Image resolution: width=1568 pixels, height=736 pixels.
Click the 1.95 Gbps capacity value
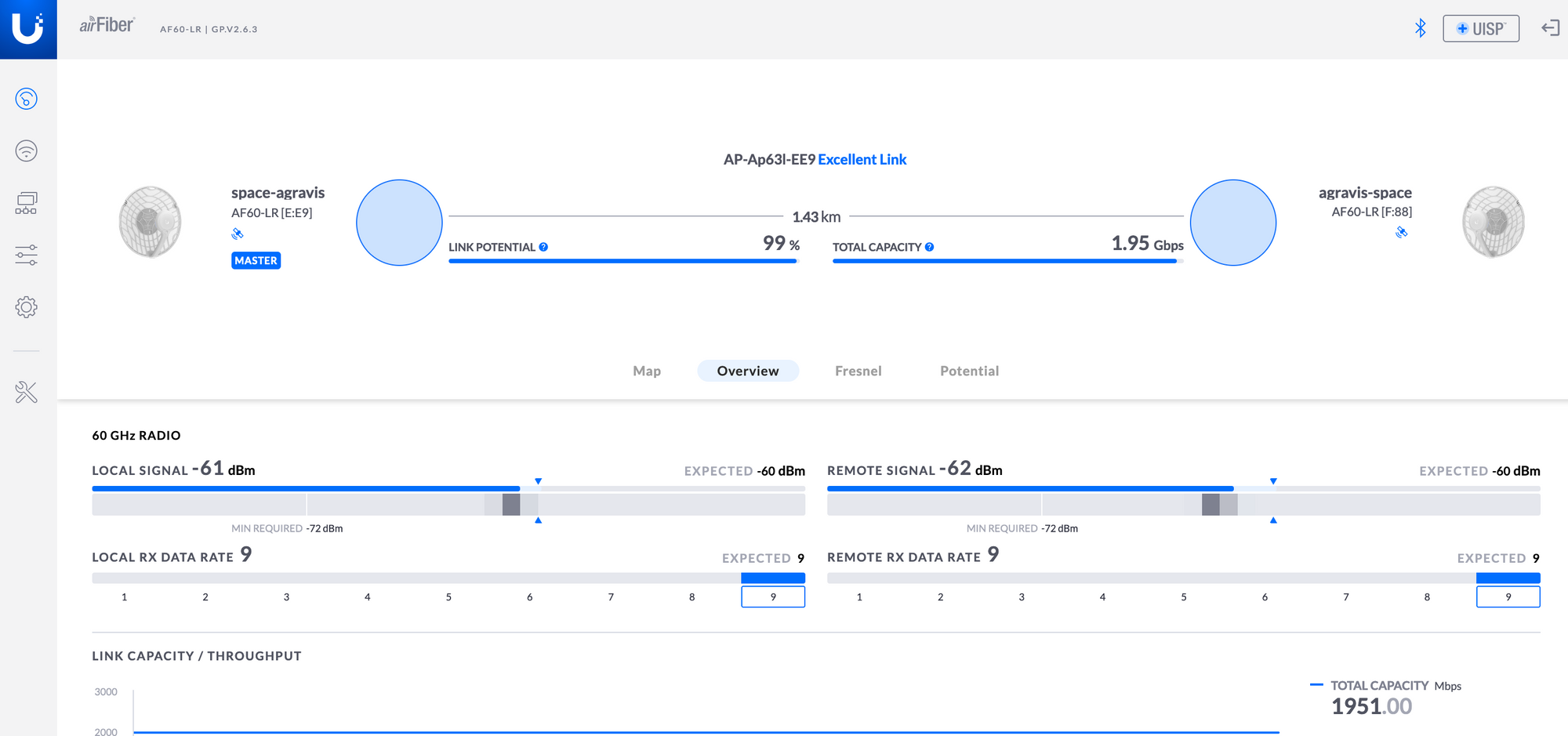click(x=1148, y=243)
